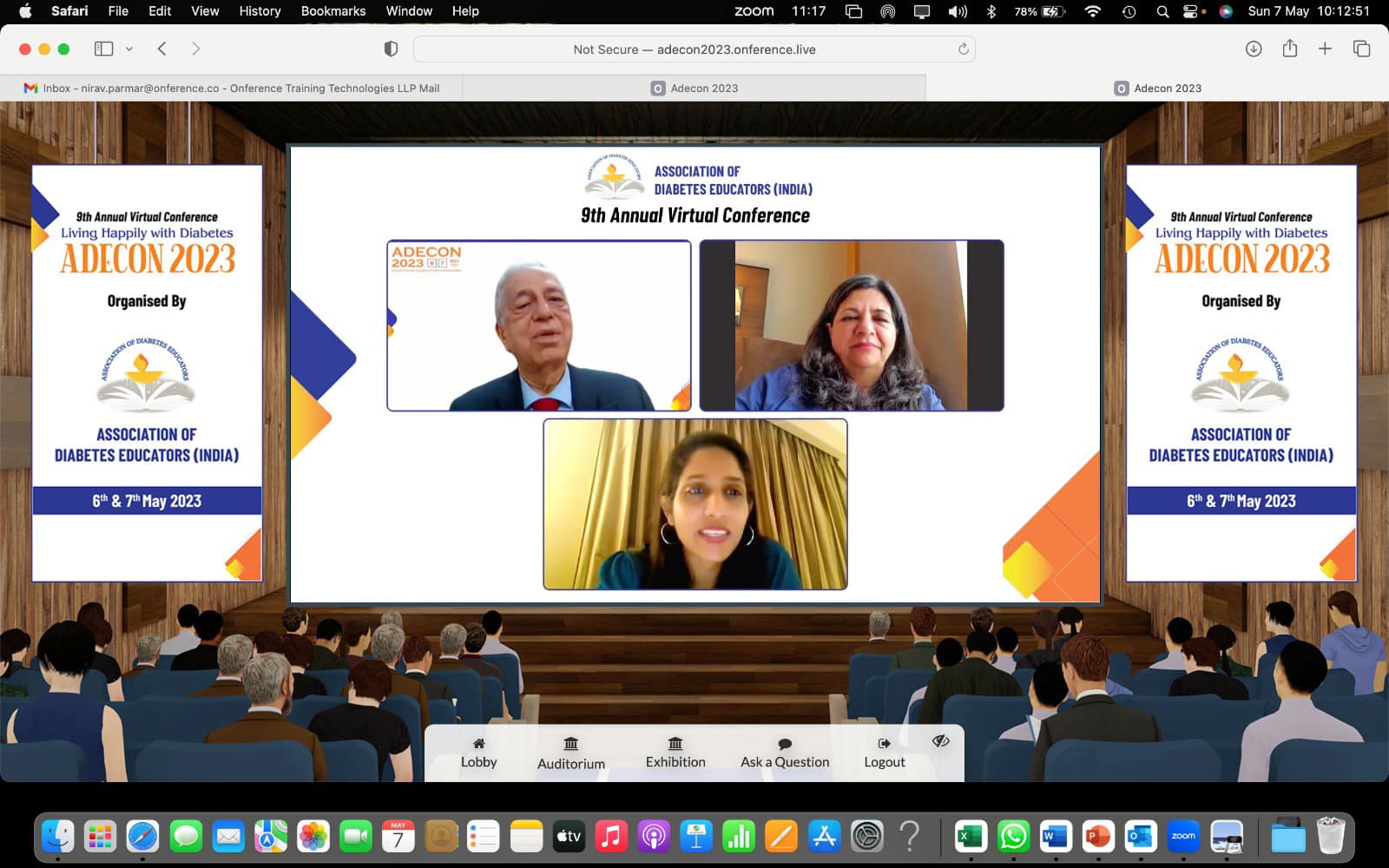Toggle the Safari sidebar
Image resolution: width=1389 pixels, height=868 pixels.
click(103, 49)
